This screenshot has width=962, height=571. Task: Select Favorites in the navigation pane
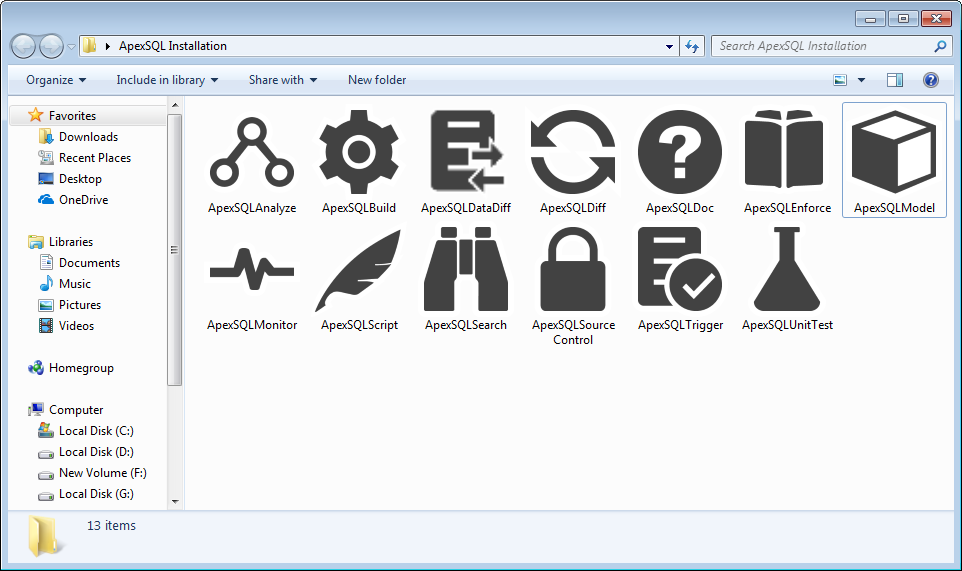point(72,115)
